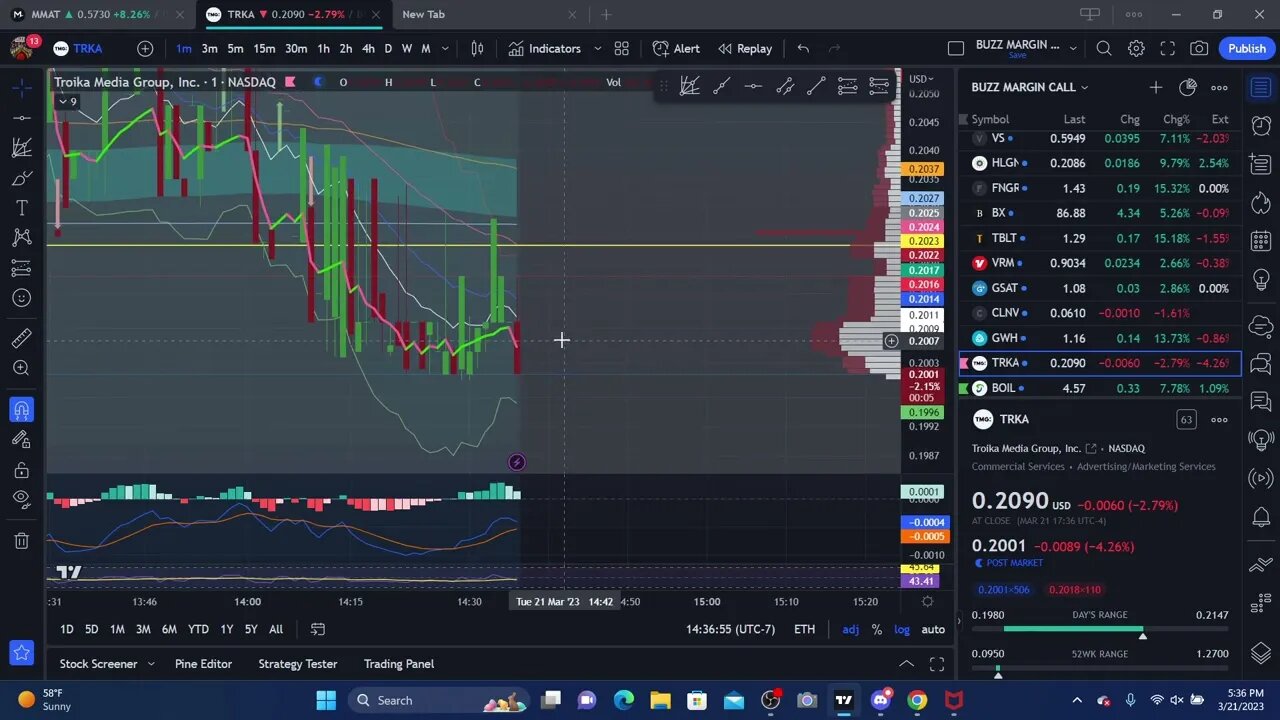
Task: Select the ruler measure tool
Action: (21, 339)
